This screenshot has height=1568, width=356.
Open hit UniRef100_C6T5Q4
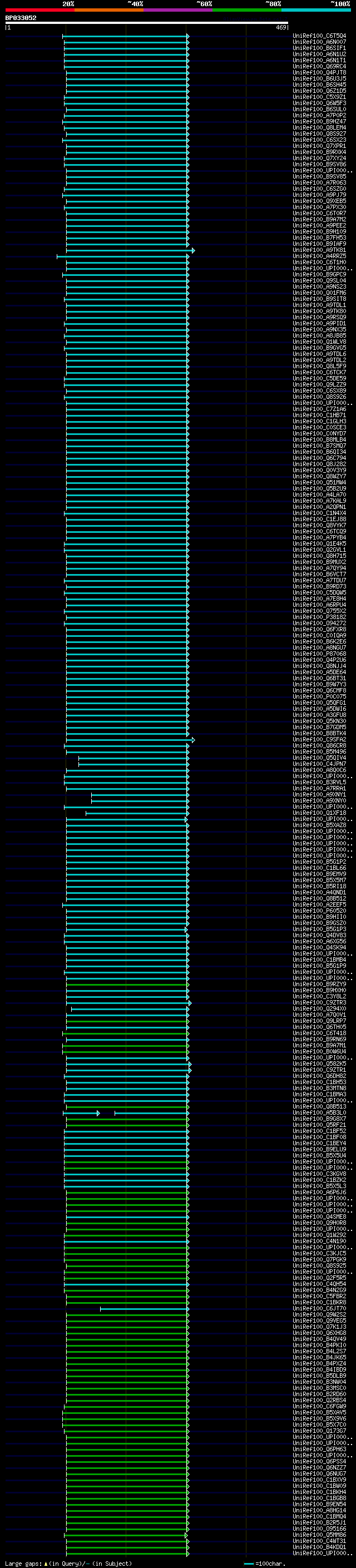[319, 36]
